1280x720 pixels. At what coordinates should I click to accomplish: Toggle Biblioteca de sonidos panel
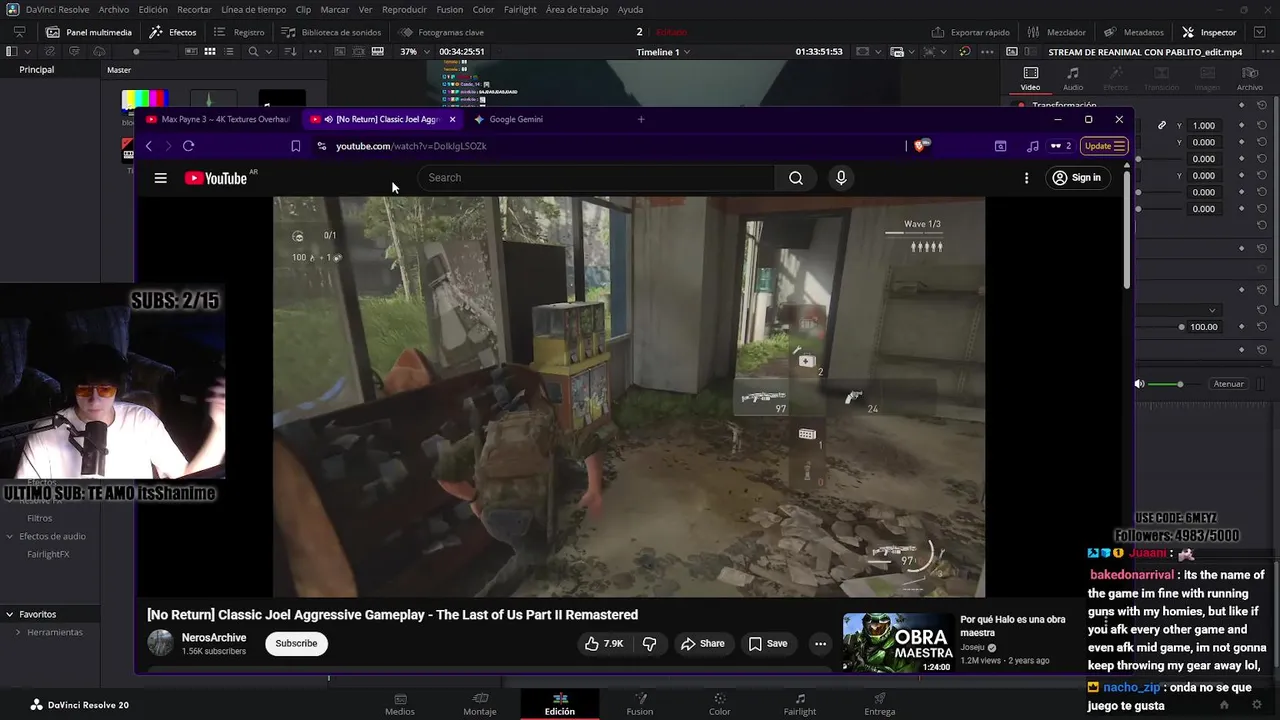coord(331,32)
